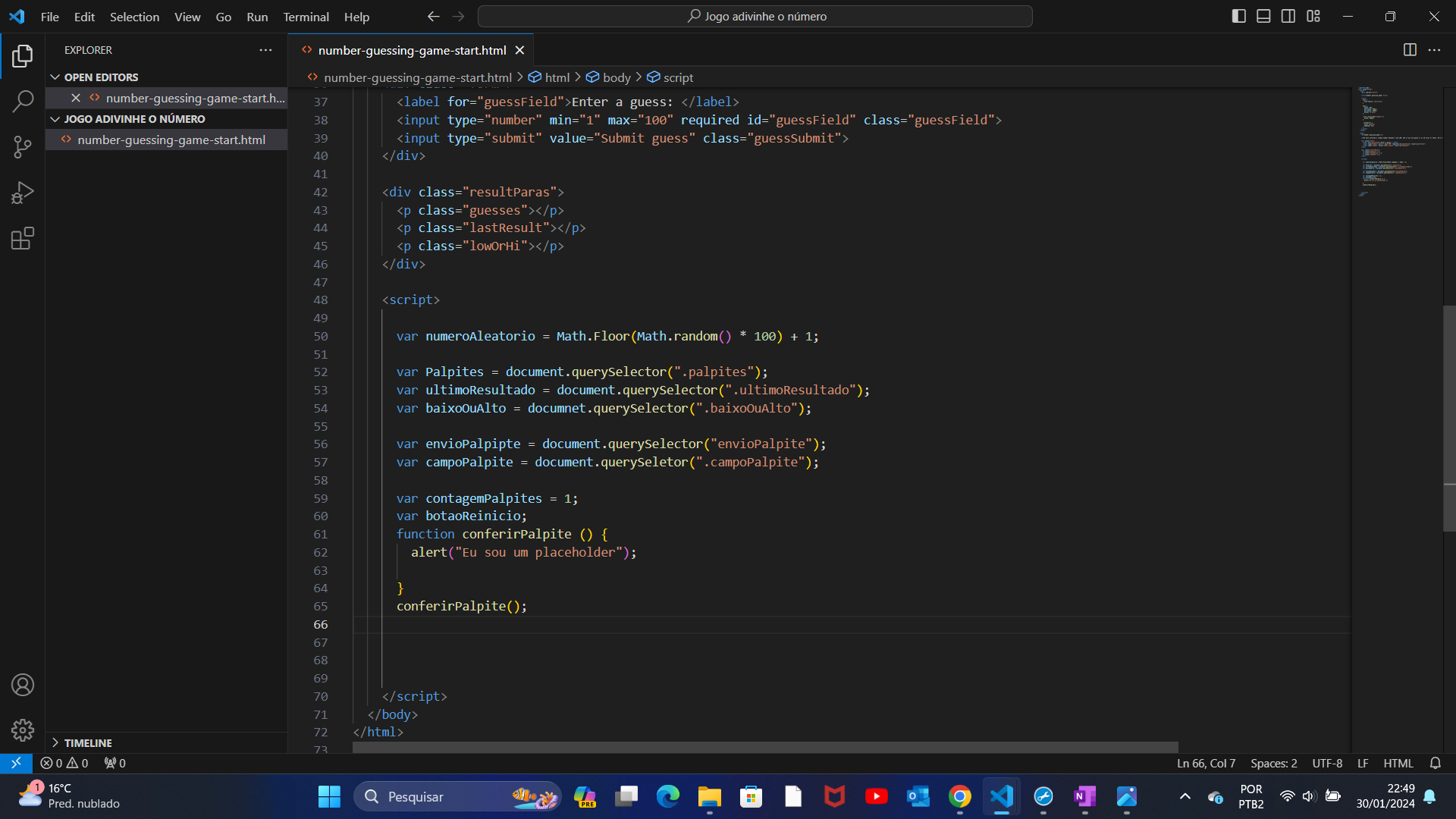
Task: Toggle Panel layout icon
Action: pos(1263,16)
